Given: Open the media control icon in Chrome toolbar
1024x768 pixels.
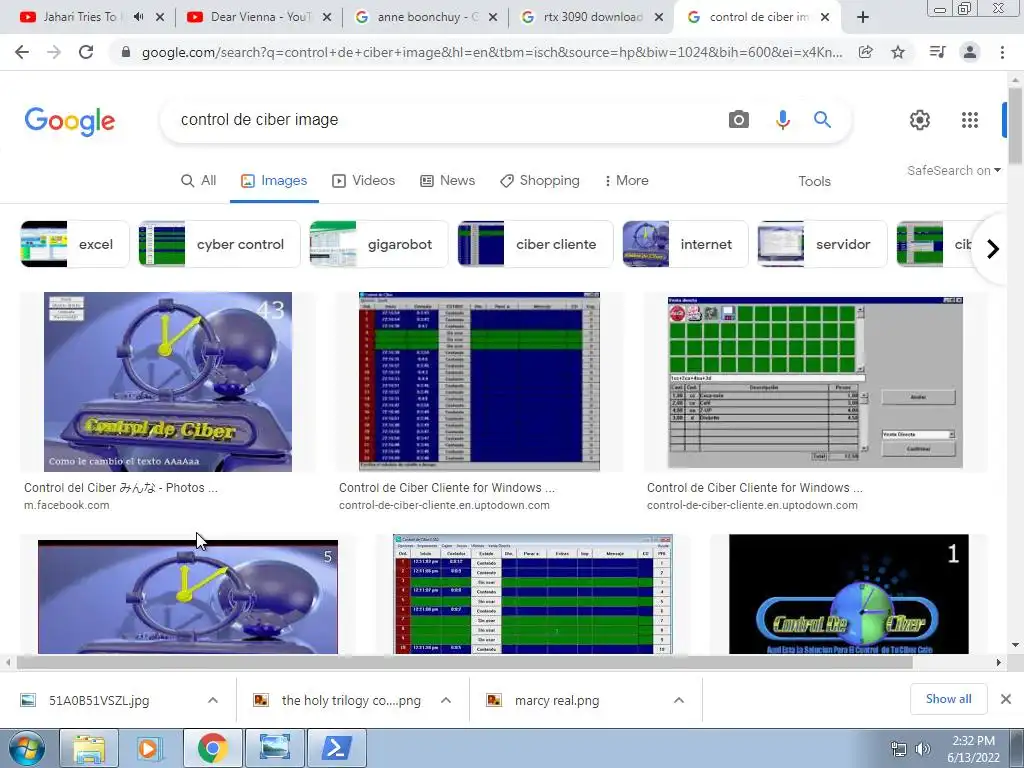Looking at the screenshot, I should point(937,52).
